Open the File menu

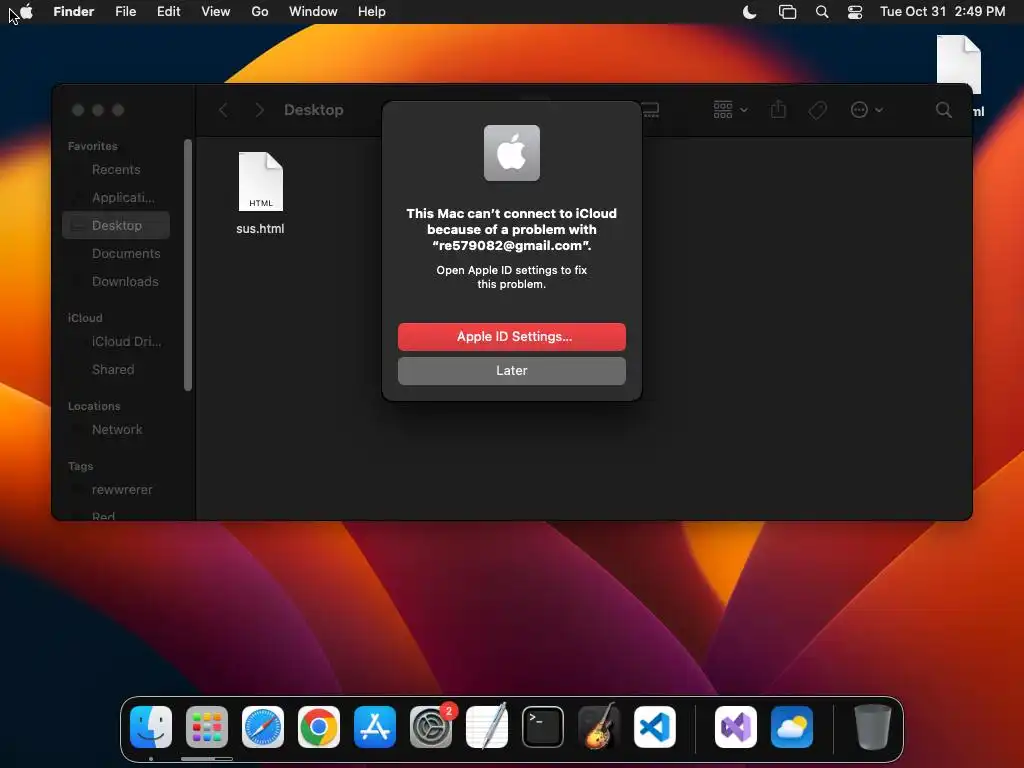125,12
